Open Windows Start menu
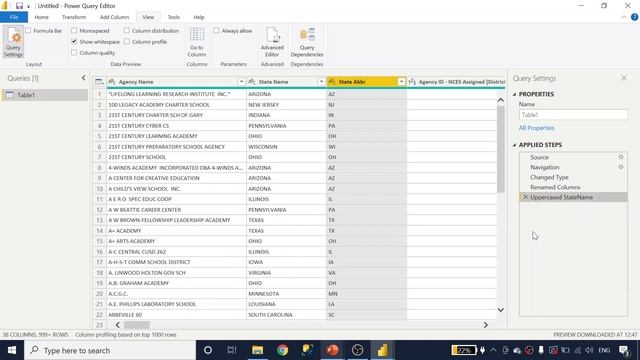This screenshot has height=360, width=640. (12, 350)
